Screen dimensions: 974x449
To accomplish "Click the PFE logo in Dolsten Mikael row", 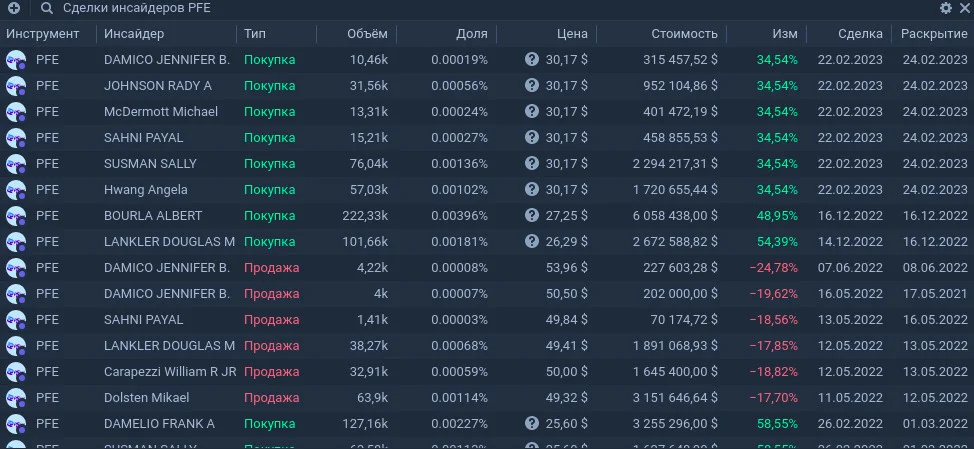I will 16,397.
